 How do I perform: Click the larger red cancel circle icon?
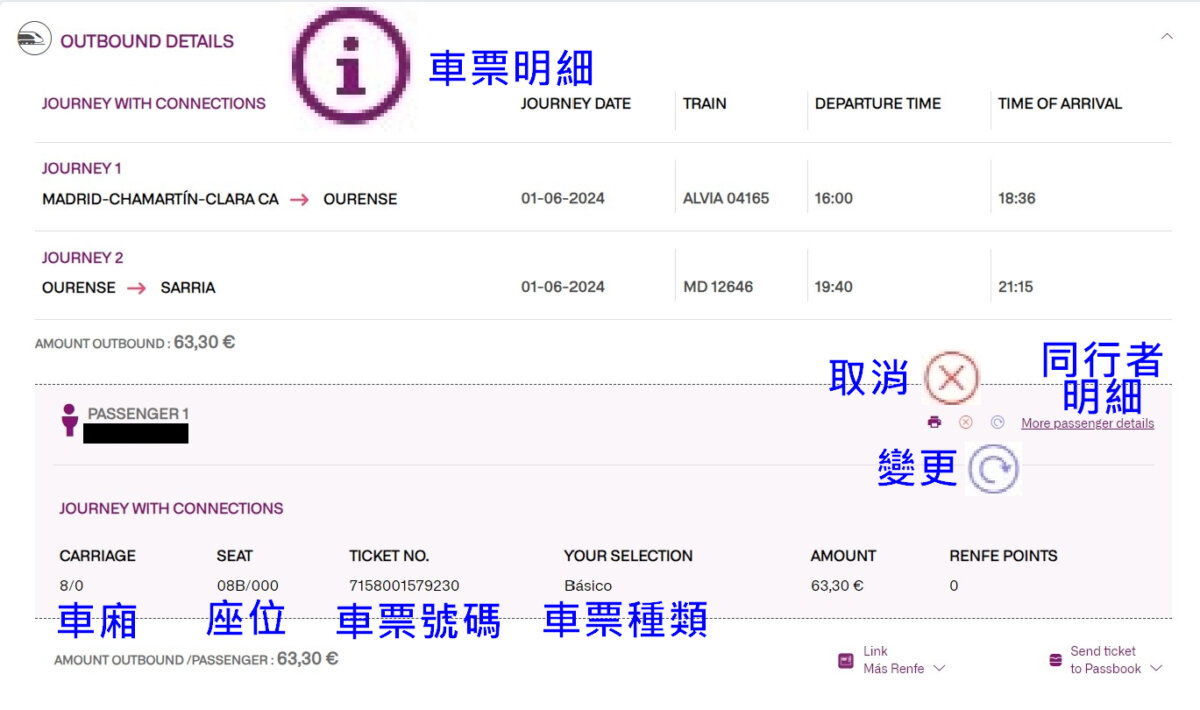click(951, 378)
